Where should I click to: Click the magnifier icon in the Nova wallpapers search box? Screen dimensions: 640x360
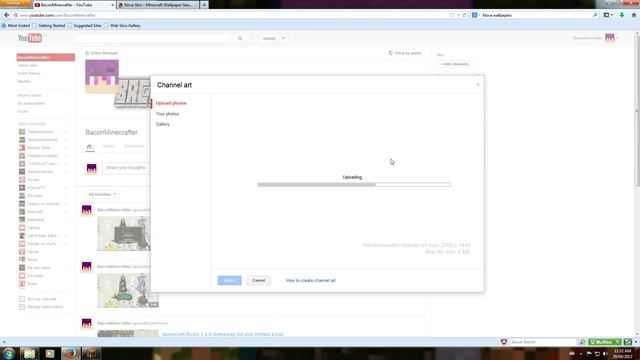click(595, 15)
